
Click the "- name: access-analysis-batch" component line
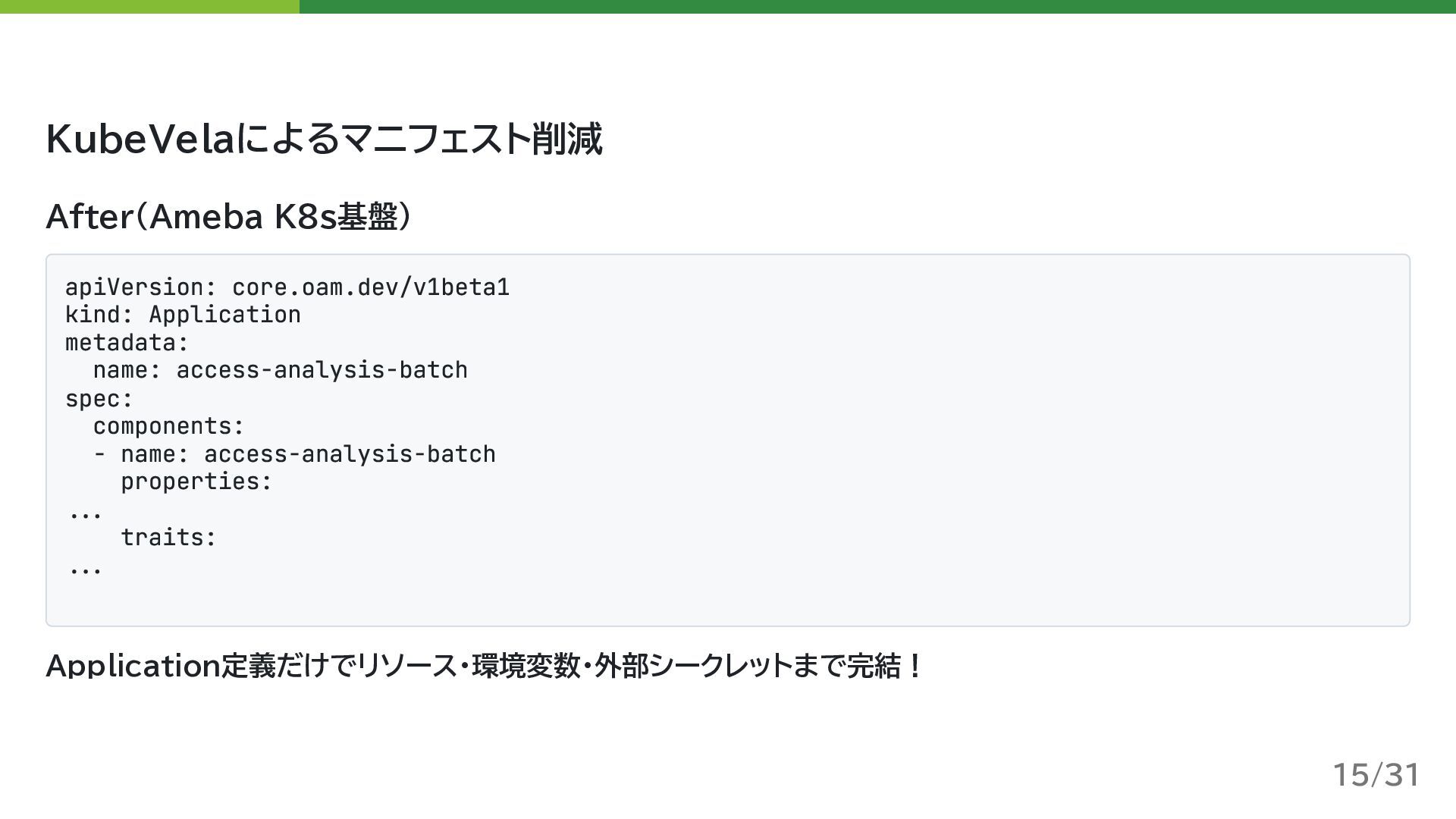(294, 454)
